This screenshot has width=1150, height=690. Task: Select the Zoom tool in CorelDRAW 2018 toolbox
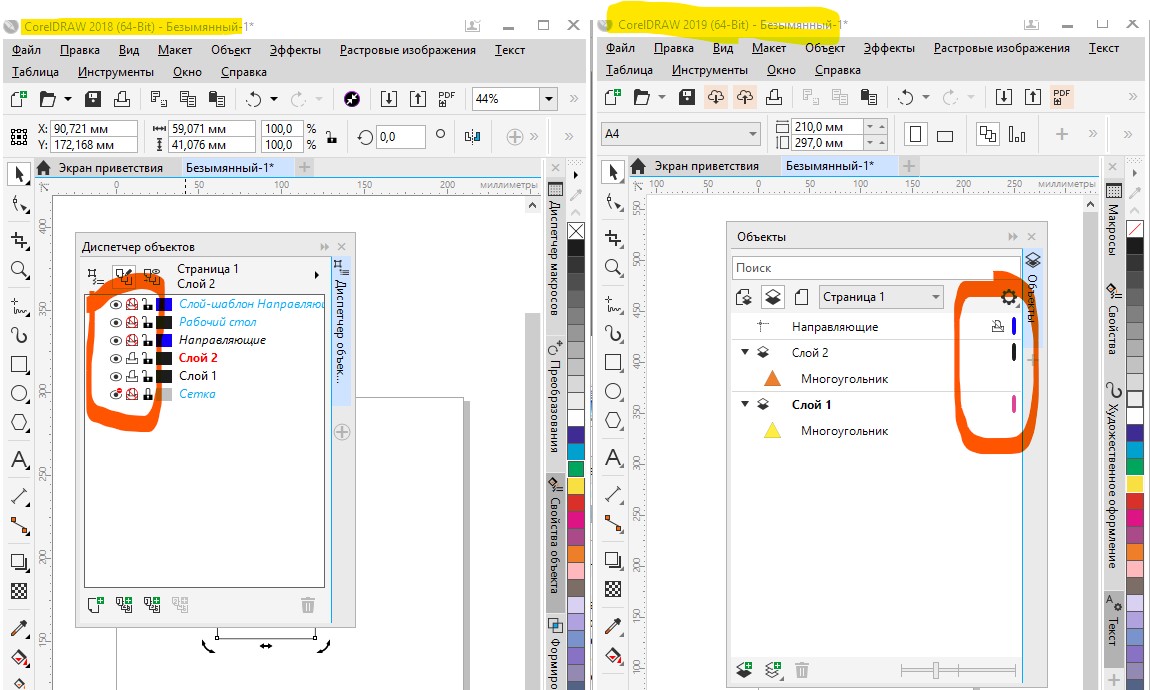point(20,271)
